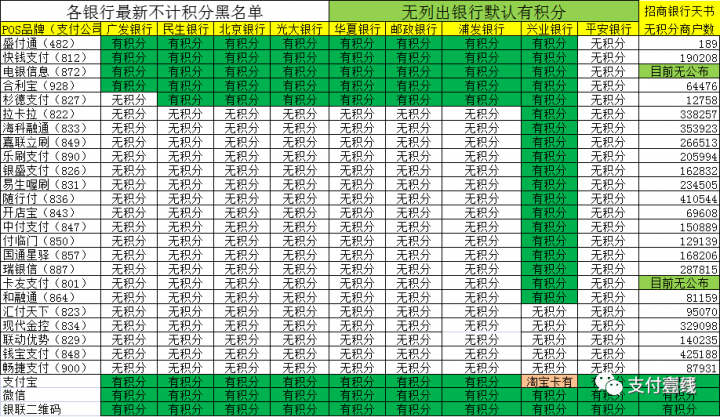Select the row label 海科融通（833）
This screenshot has height=417, width=720.
tap(51, 128)
